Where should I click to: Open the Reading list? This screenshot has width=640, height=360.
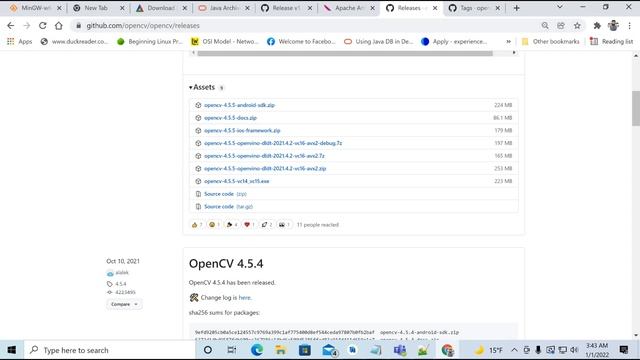(x=611, y=42)
